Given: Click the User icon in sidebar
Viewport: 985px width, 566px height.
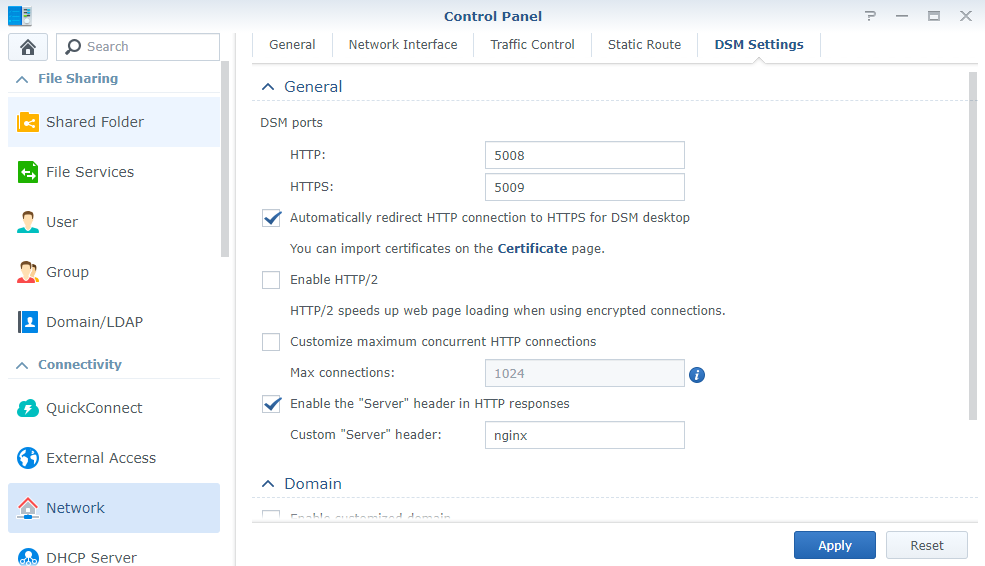Looking at the screenshot, I should (28, 222).
